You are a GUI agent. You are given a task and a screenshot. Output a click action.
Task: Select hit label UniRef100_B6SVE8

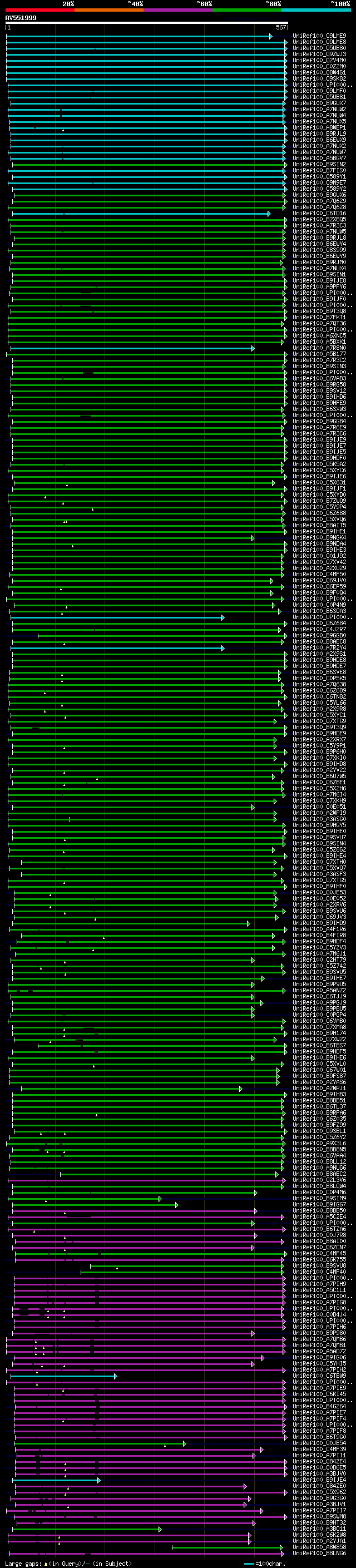319,672
